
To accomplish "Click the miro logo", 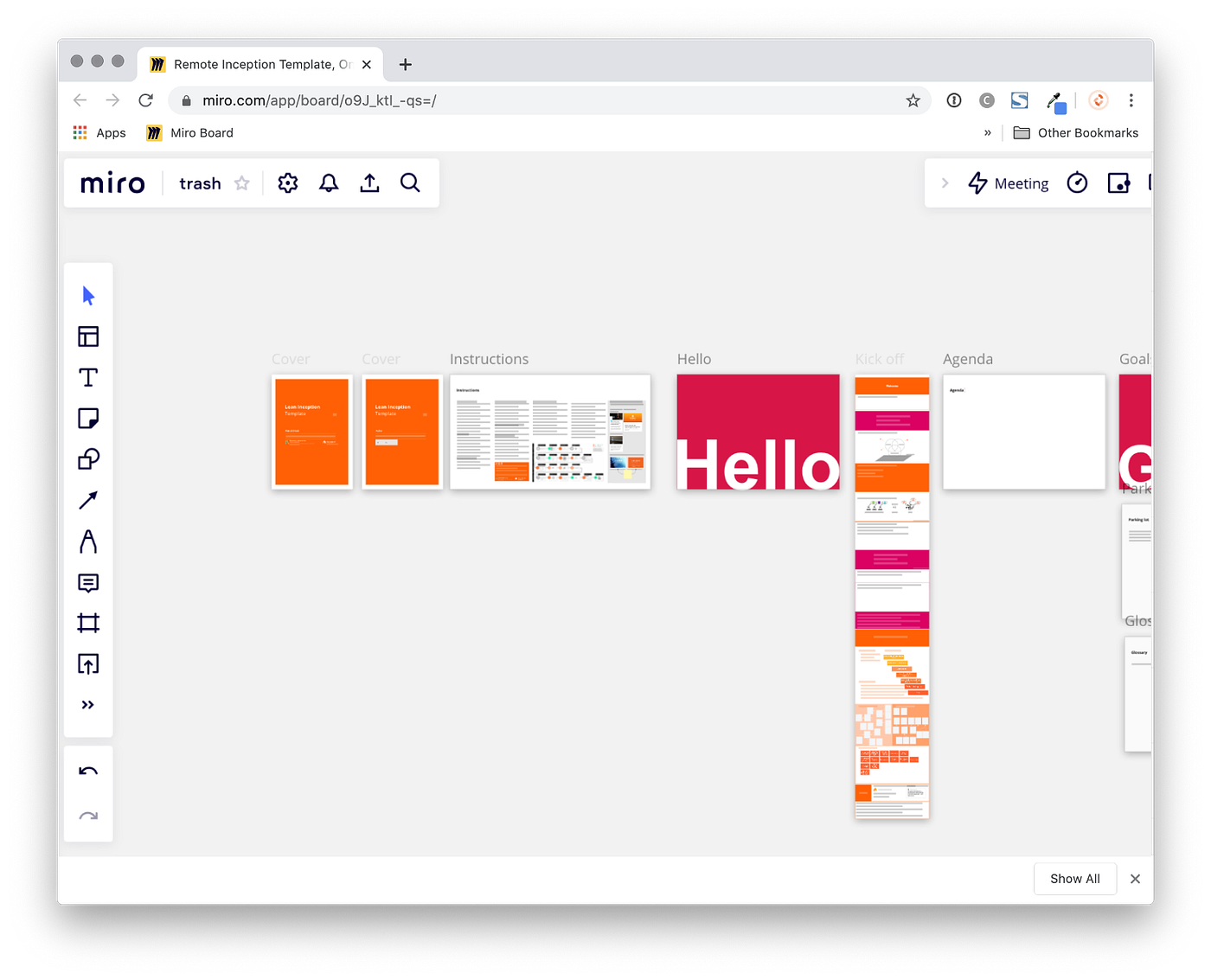I will click(x=112, y=183).
